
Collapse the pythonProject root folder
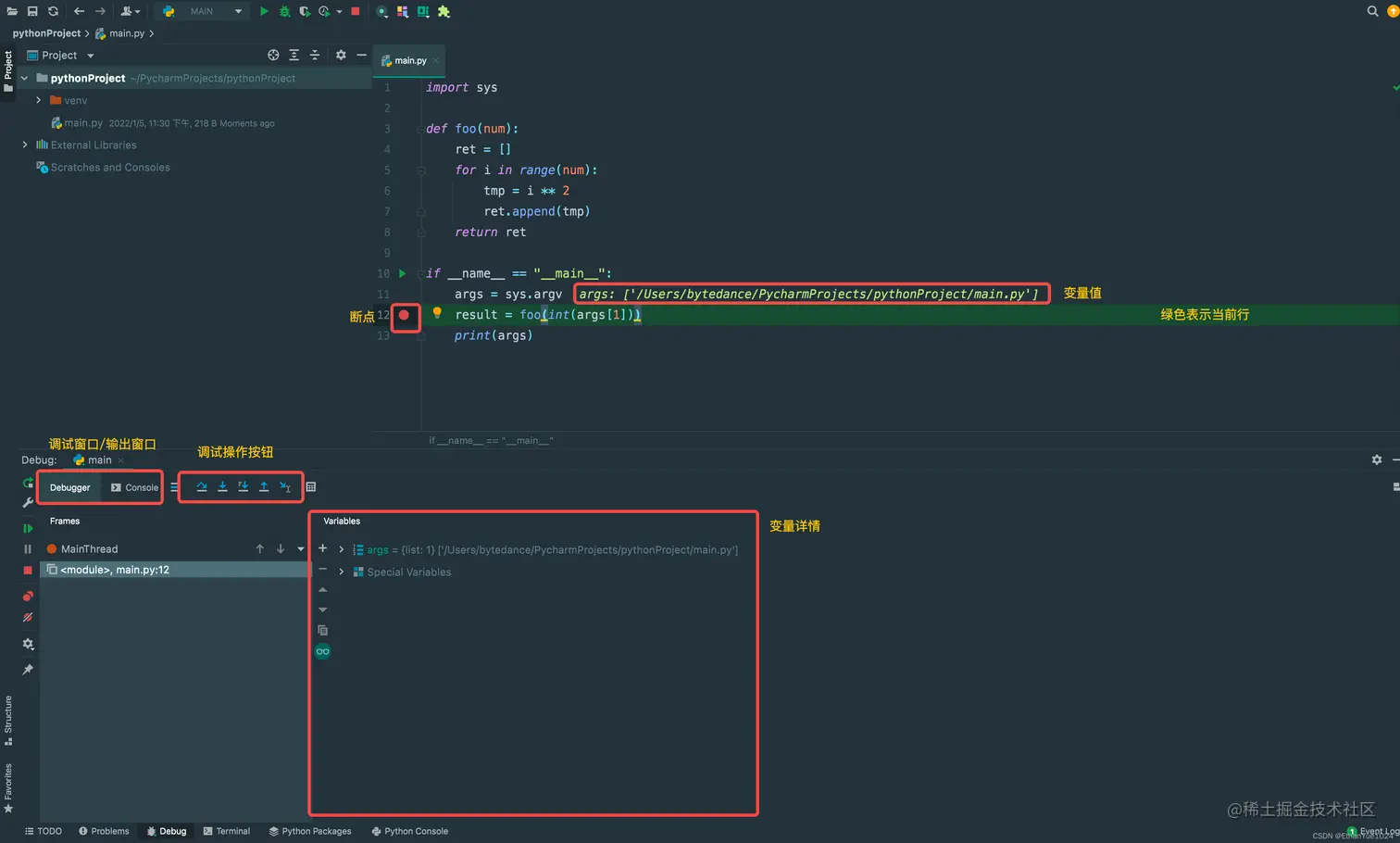pos(24,78)
